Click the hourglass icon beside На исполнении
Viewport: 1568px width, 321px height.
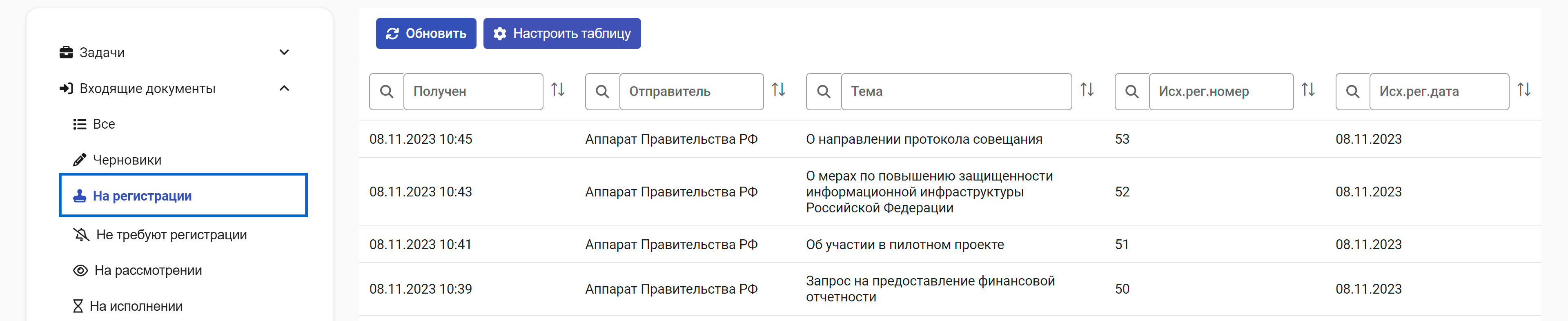tap(78, 306)
